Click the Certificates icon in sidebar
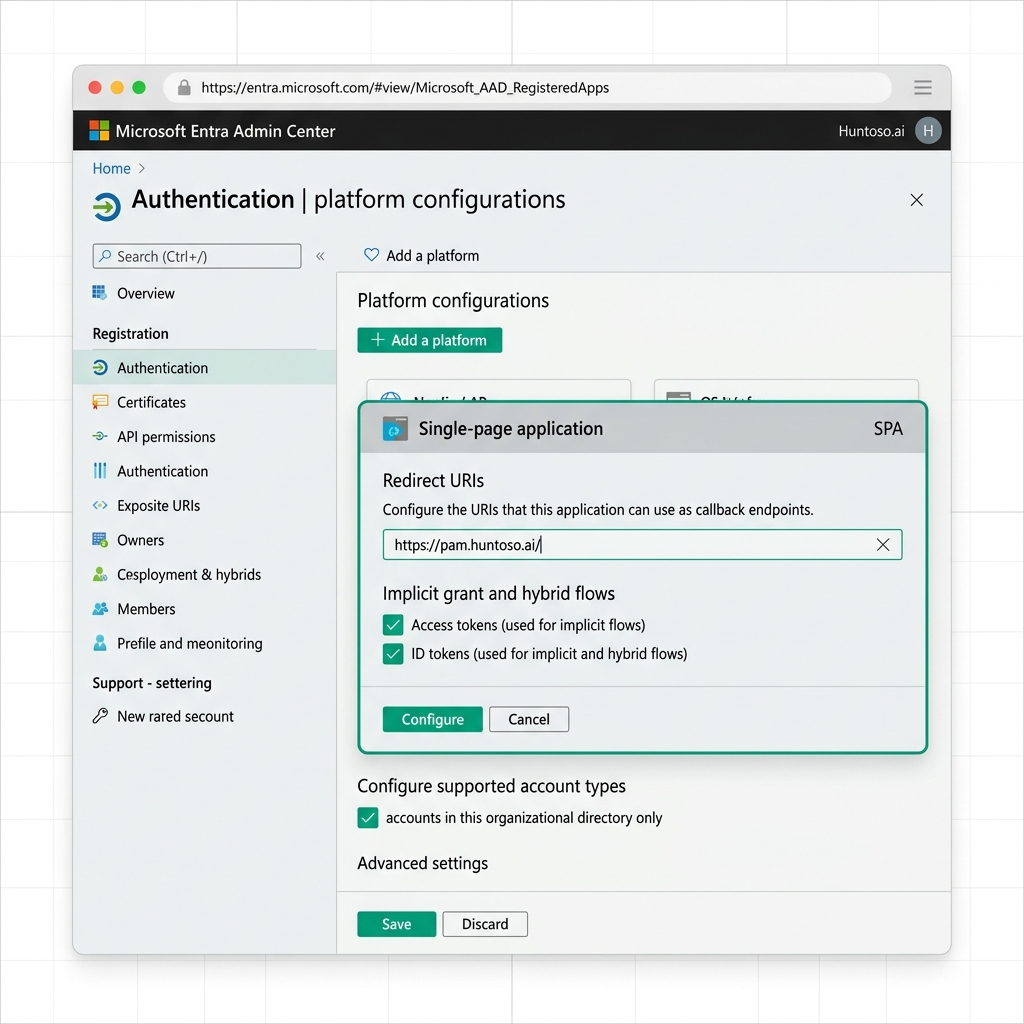The width and height of the screenshot is (1024, 1024). (100, 402)
